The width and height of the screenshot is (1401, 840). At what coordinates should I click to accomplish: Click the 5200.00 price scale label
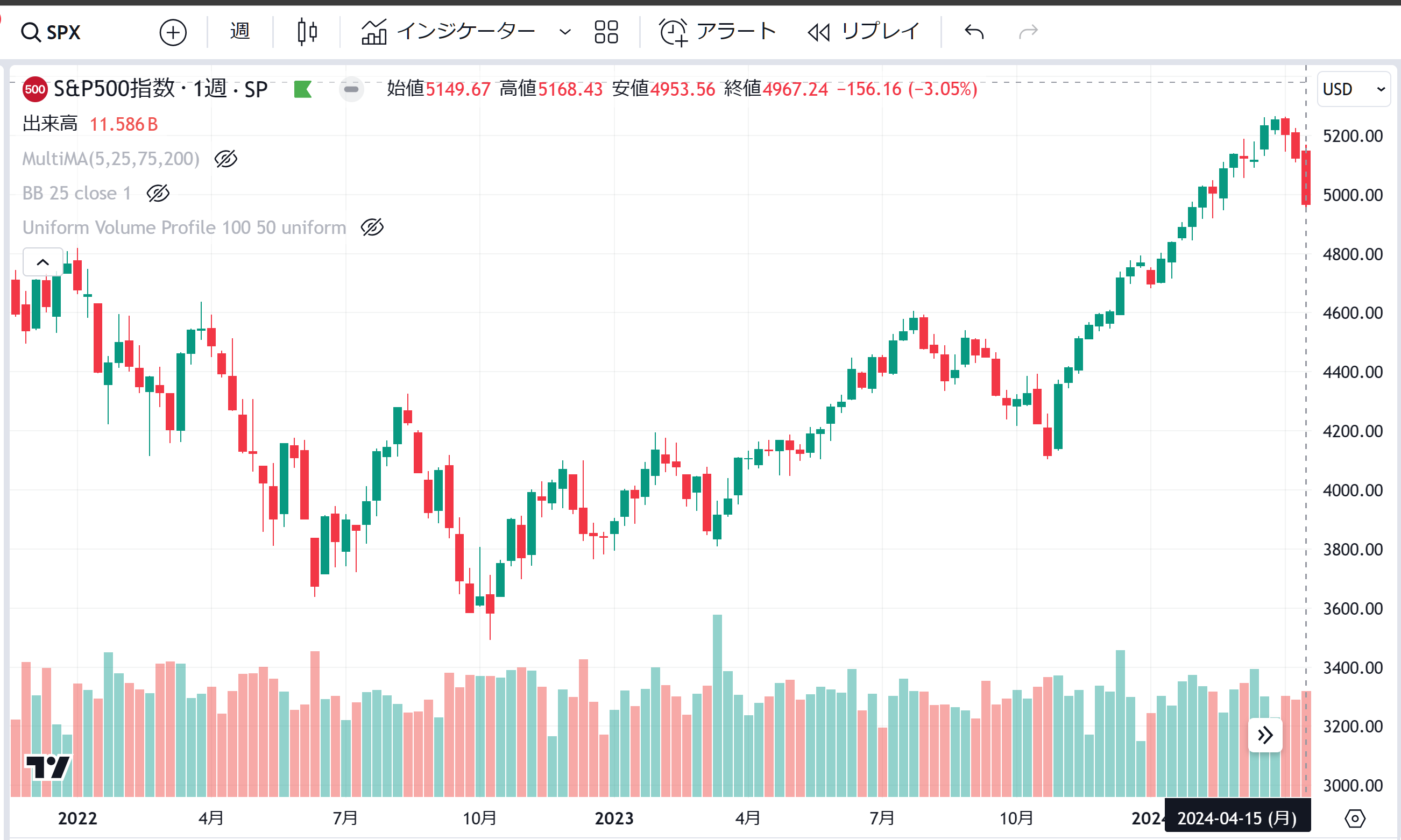click(1353, 136)
